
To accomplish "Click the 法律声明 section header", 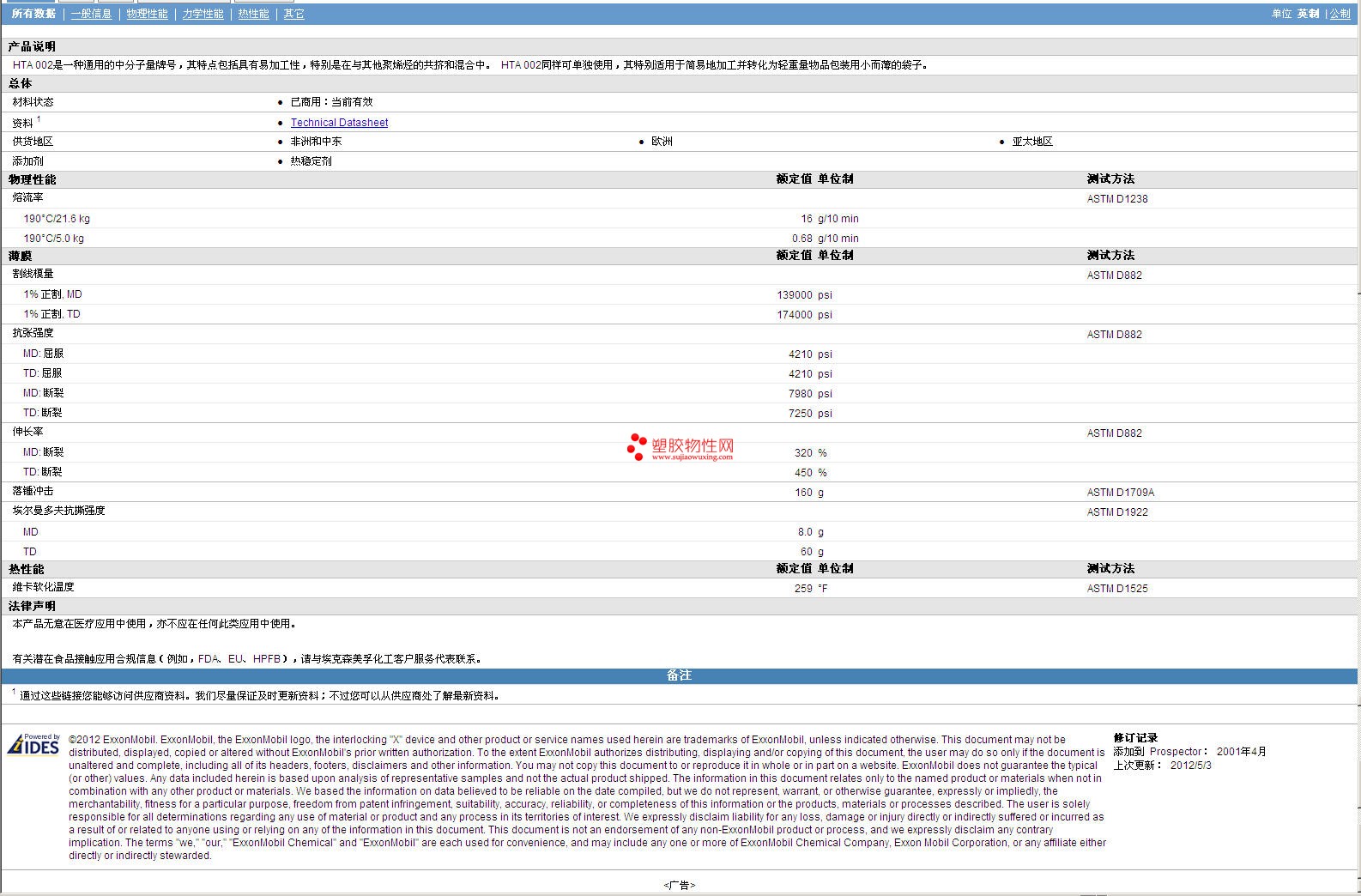I will (32, 606).
